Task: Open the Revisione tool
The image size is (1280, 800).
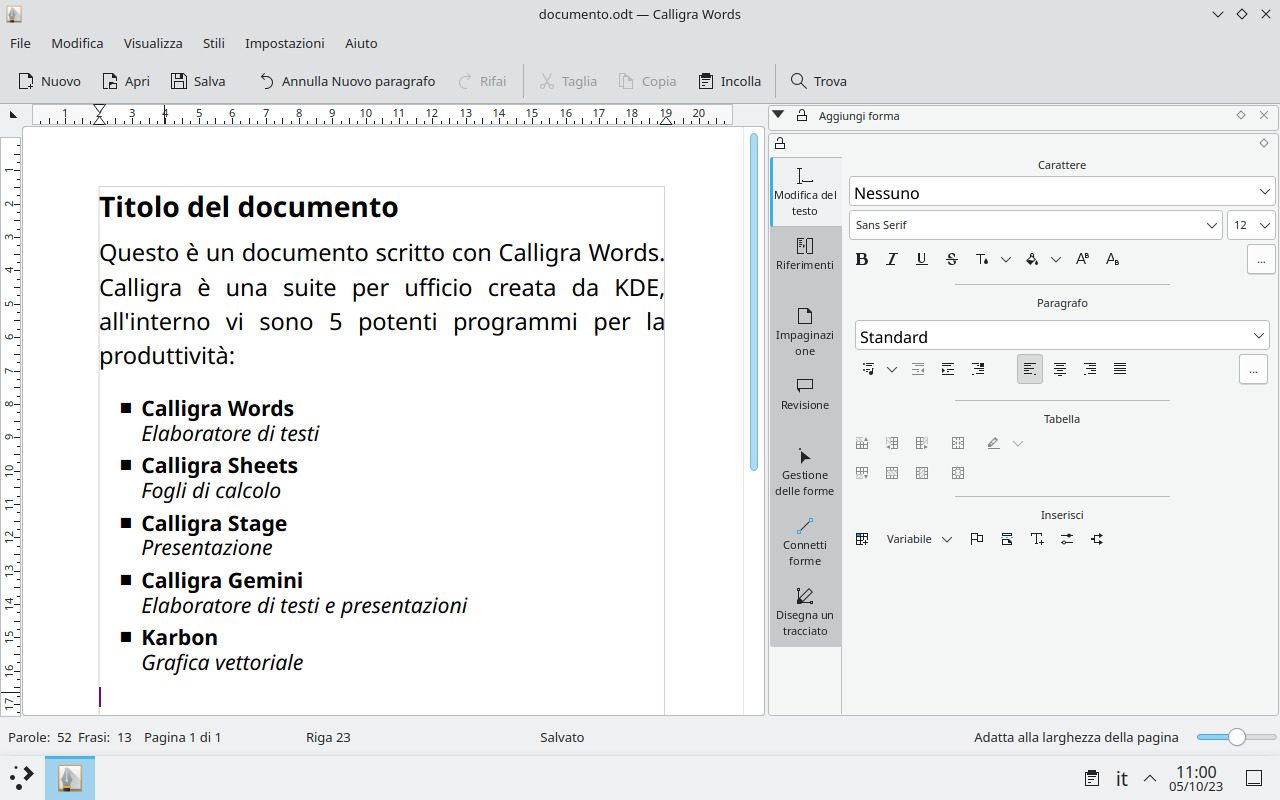Action: [x=804, y=394]
